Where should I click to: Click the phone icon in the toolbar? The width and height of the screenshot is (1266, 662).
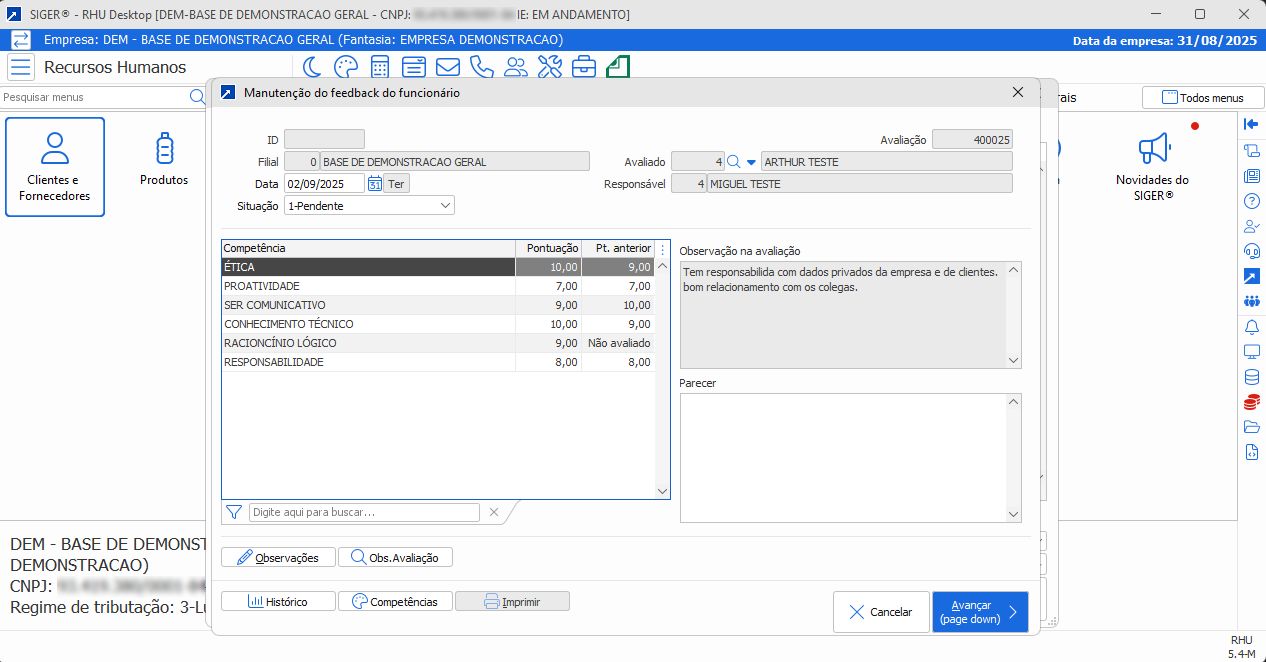(x=481, y=67)
